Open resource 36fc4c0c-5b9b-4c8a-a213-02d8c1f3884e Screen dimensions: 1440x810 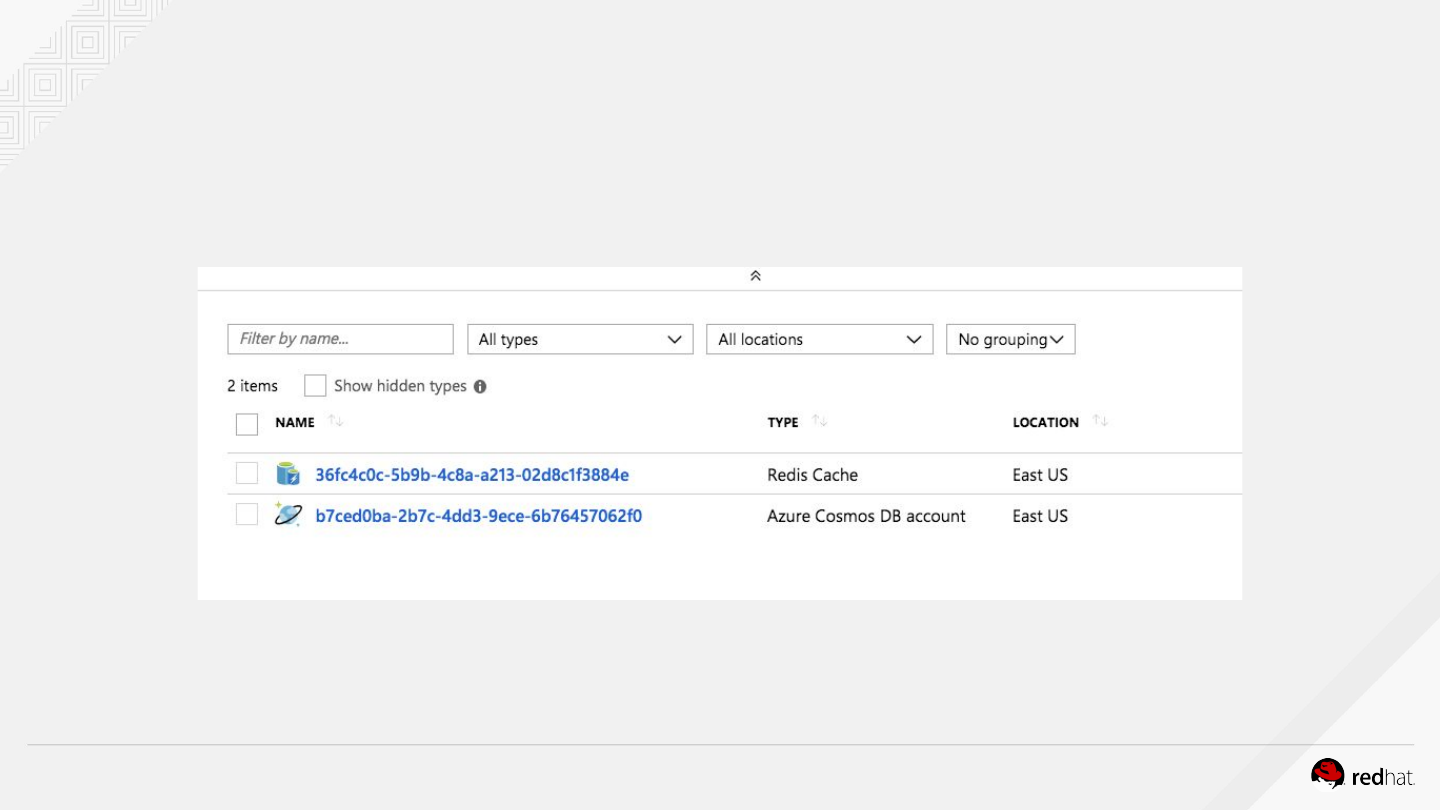pos(472,475)
